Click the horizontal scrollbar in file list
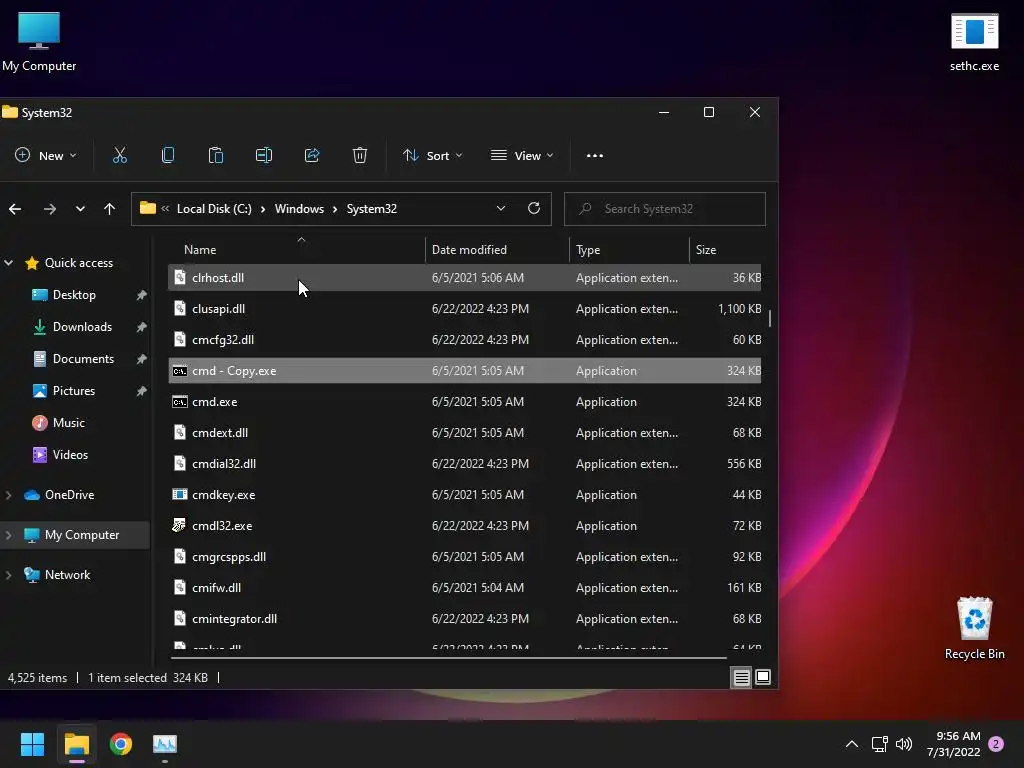1024x768 pixels. pos(449,658)
